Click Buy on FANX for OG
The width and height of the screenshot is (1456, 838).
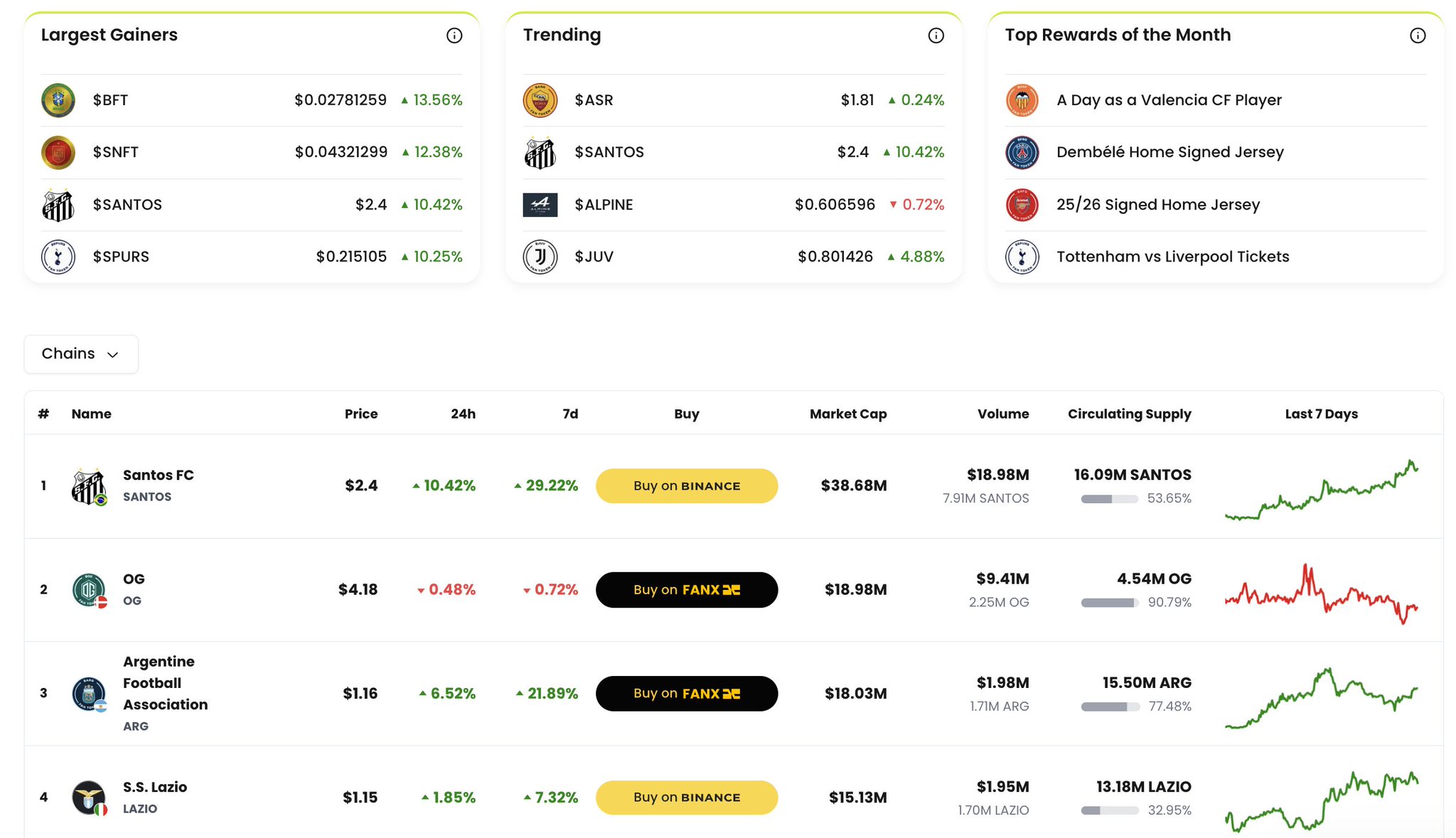(686, 590)
